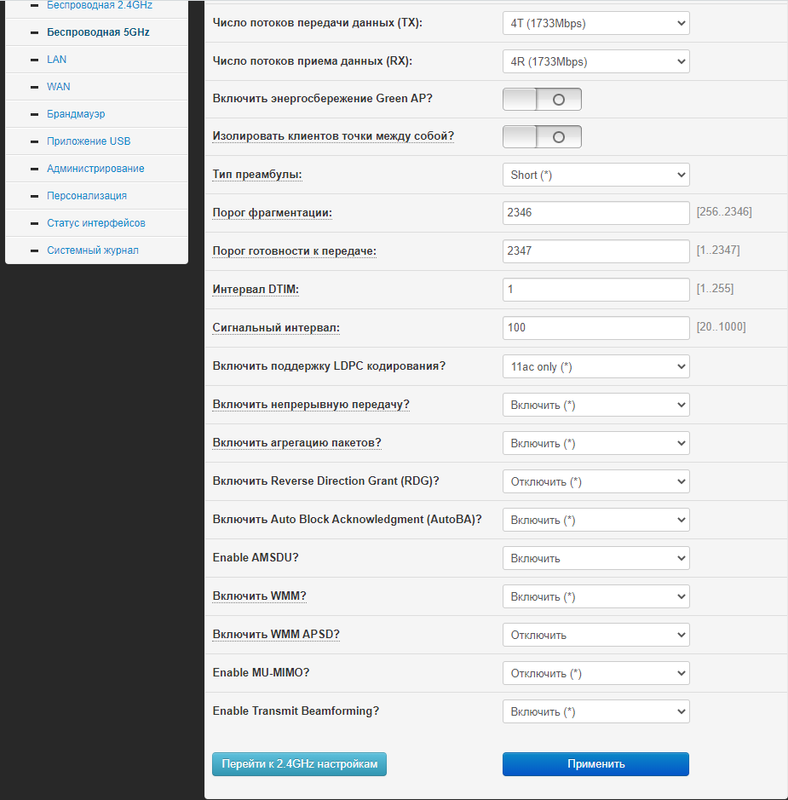Open the агрегацию пакетов dropdown
The width and height of the screenshot is (788, 800).
tap(596, 443)
